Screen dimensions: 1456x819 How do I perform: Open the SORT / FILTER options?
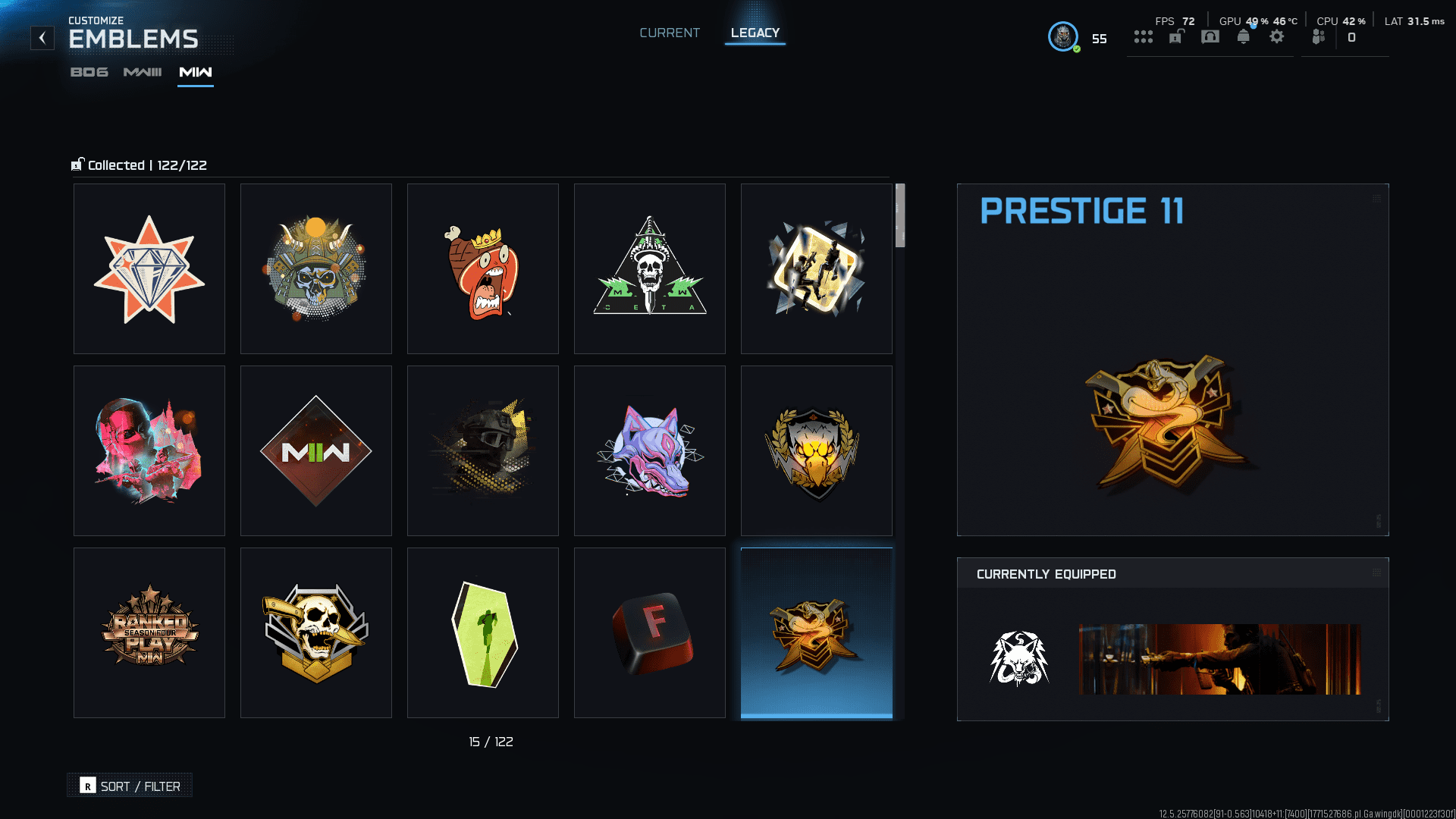130,786
